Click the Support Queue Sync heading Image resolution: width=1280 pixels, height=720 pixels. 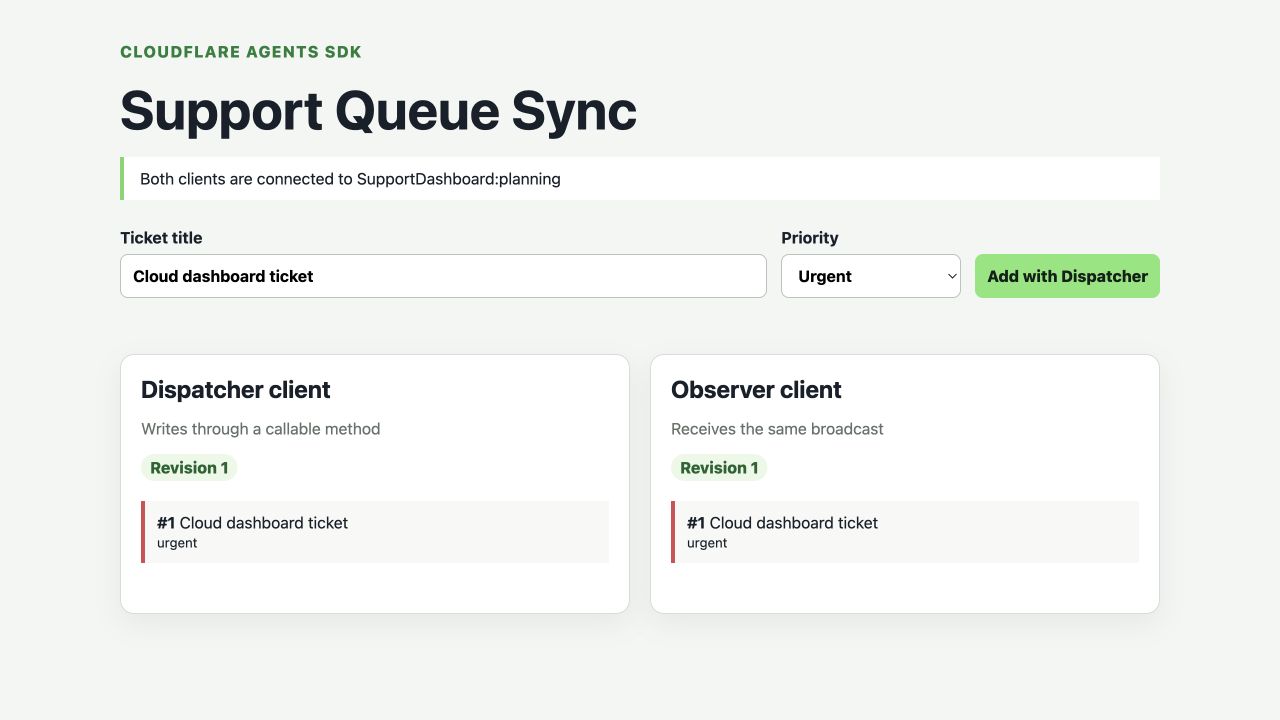pos(378,110)
